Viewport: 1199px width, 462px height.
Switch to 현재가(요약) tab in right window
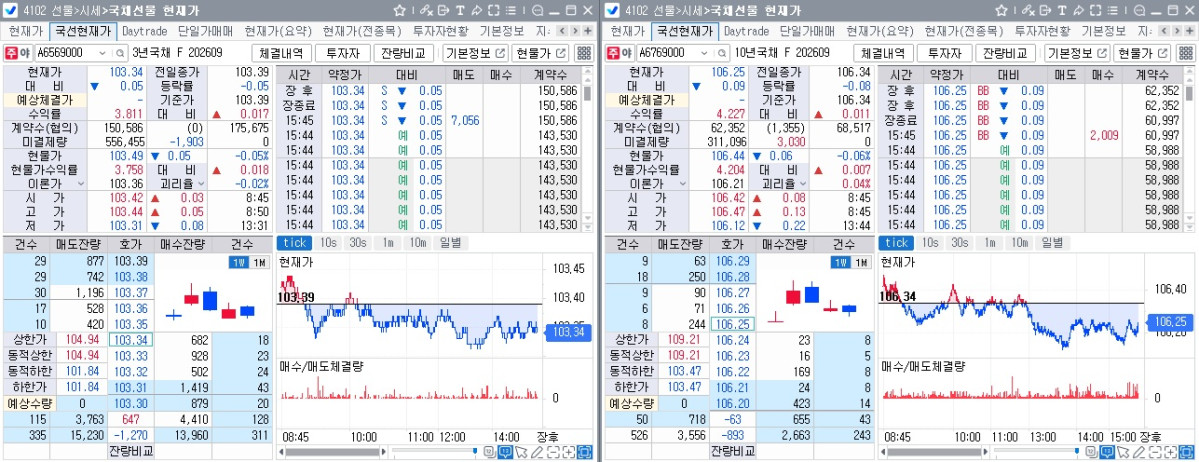coord(879,31)
